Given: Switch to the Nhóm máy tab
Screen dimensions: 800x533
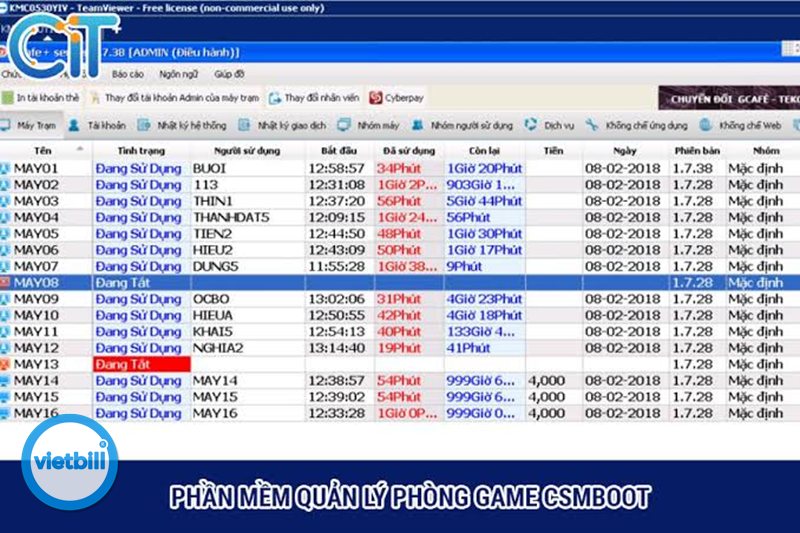Looking at the screenshot, I should (368, 125).
